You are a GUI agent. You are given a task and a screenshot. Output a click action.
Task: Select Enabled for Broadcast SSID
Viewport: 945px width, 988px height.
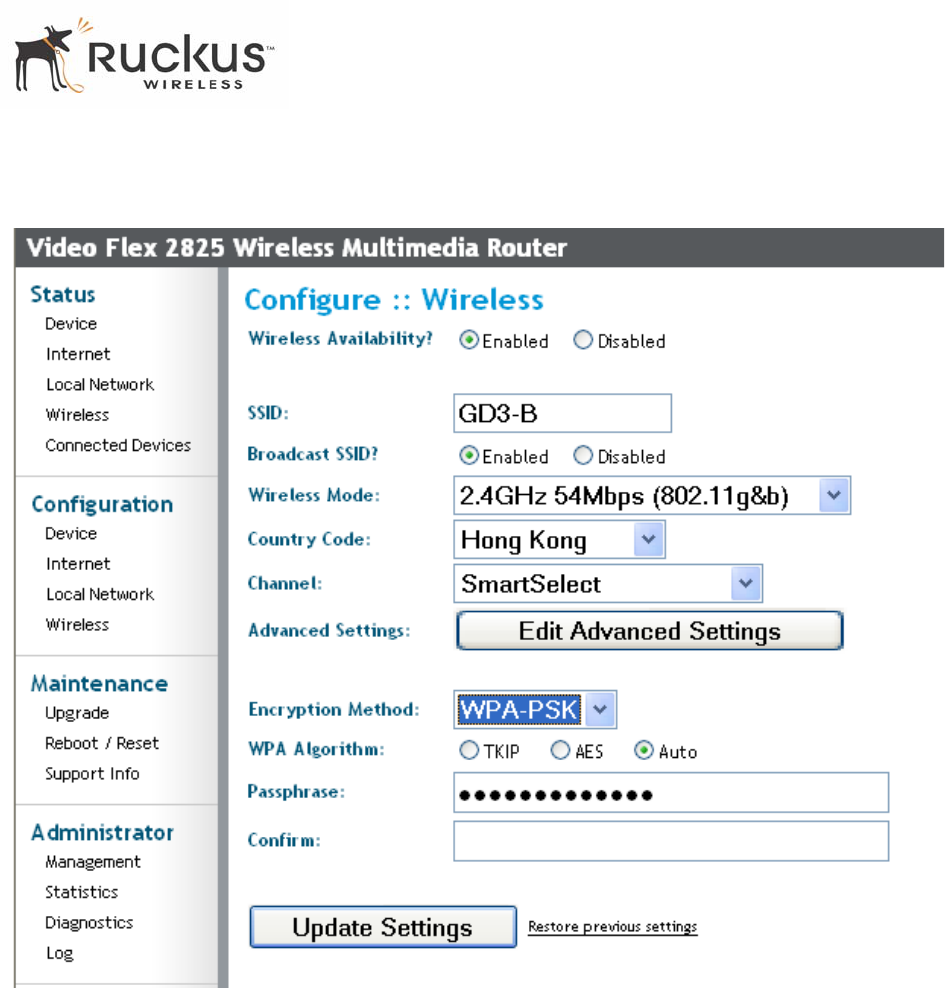click(x=469, y=456)
